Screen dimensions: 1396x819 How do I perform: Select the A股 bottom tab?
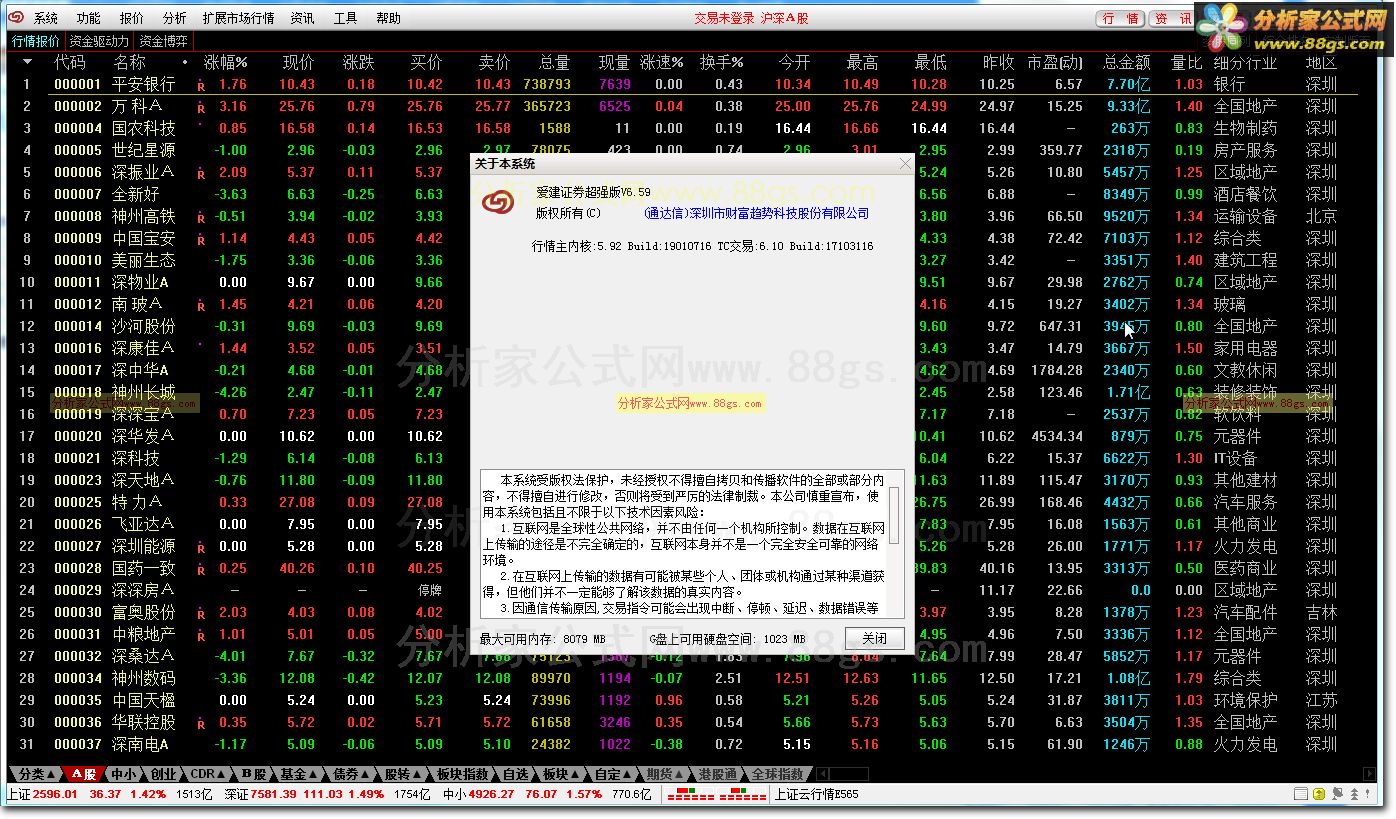pyautogui.click(x=82, y=774)
